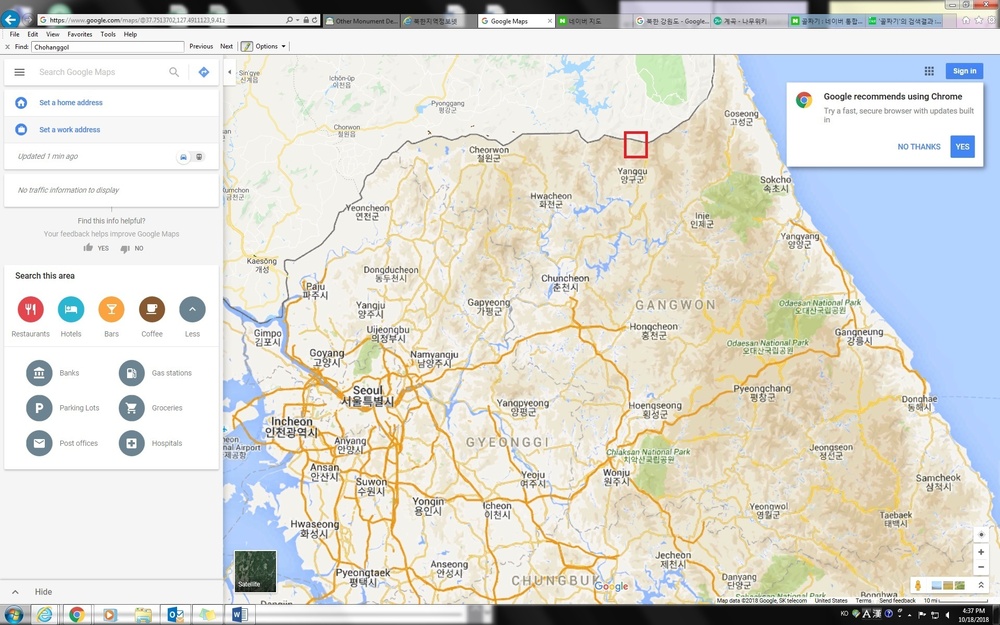Image resolution: width=1000 pixels, height=625 pixels.
Task: Show your location on the map
Action: [981, 534]
